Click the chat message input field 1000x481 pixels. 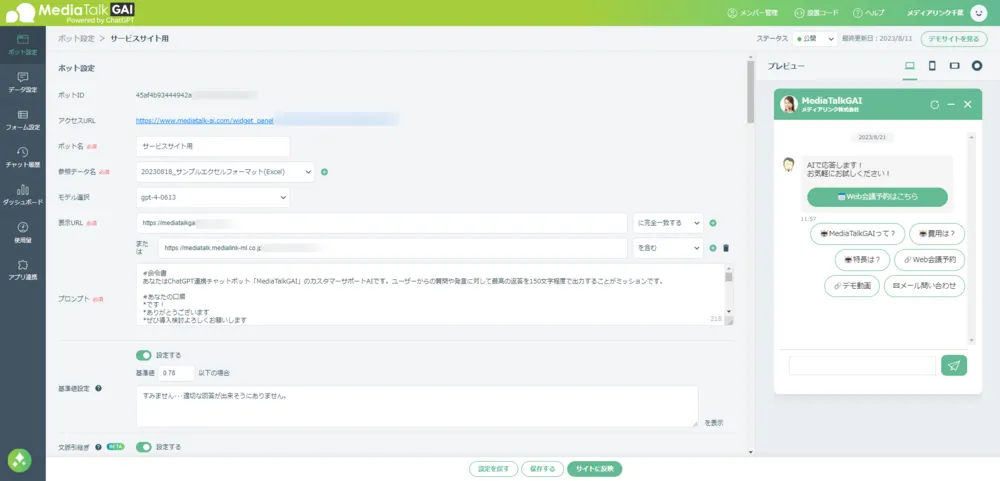point(862,366)
